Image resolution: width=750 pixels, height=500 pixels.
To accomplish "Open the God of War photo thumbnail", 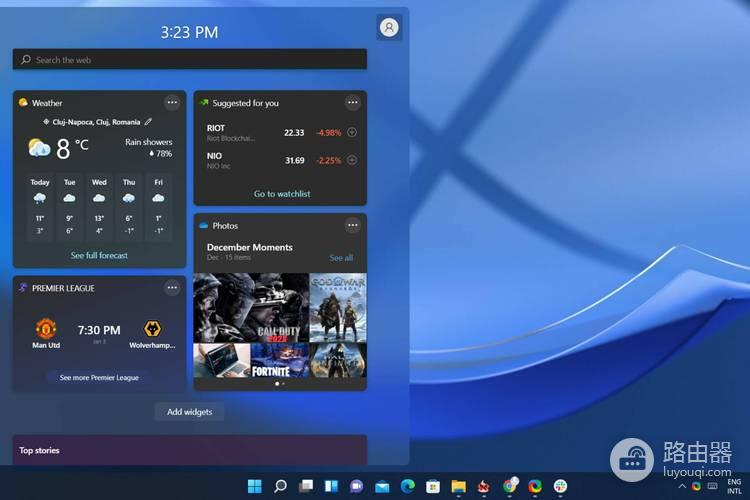I will pyautogui.click(x=337, y=308).
